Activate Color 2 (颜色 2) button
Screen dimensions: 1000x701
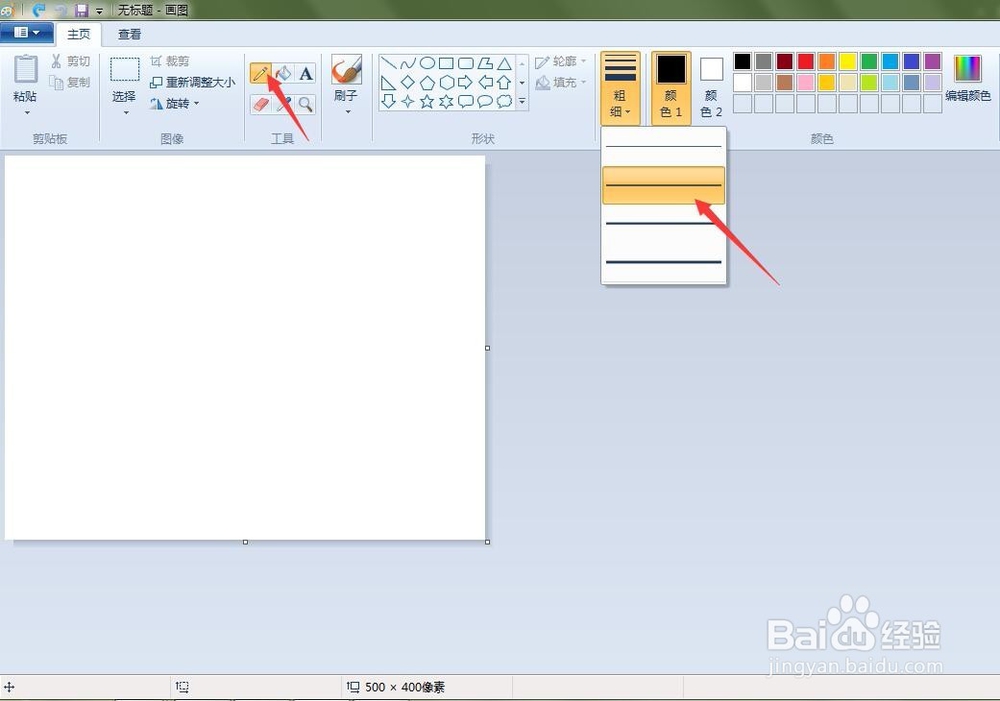coord(711,89)
